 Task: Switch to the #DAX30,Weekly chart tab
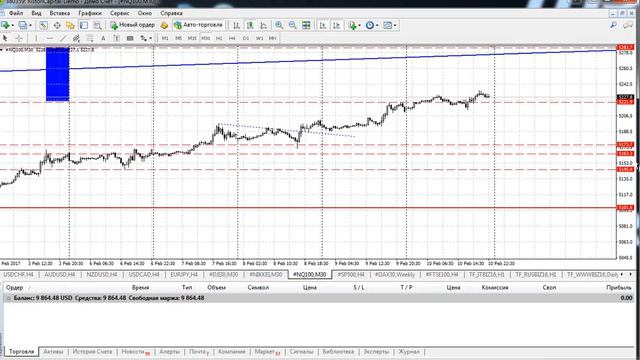[x=395, y=274]
